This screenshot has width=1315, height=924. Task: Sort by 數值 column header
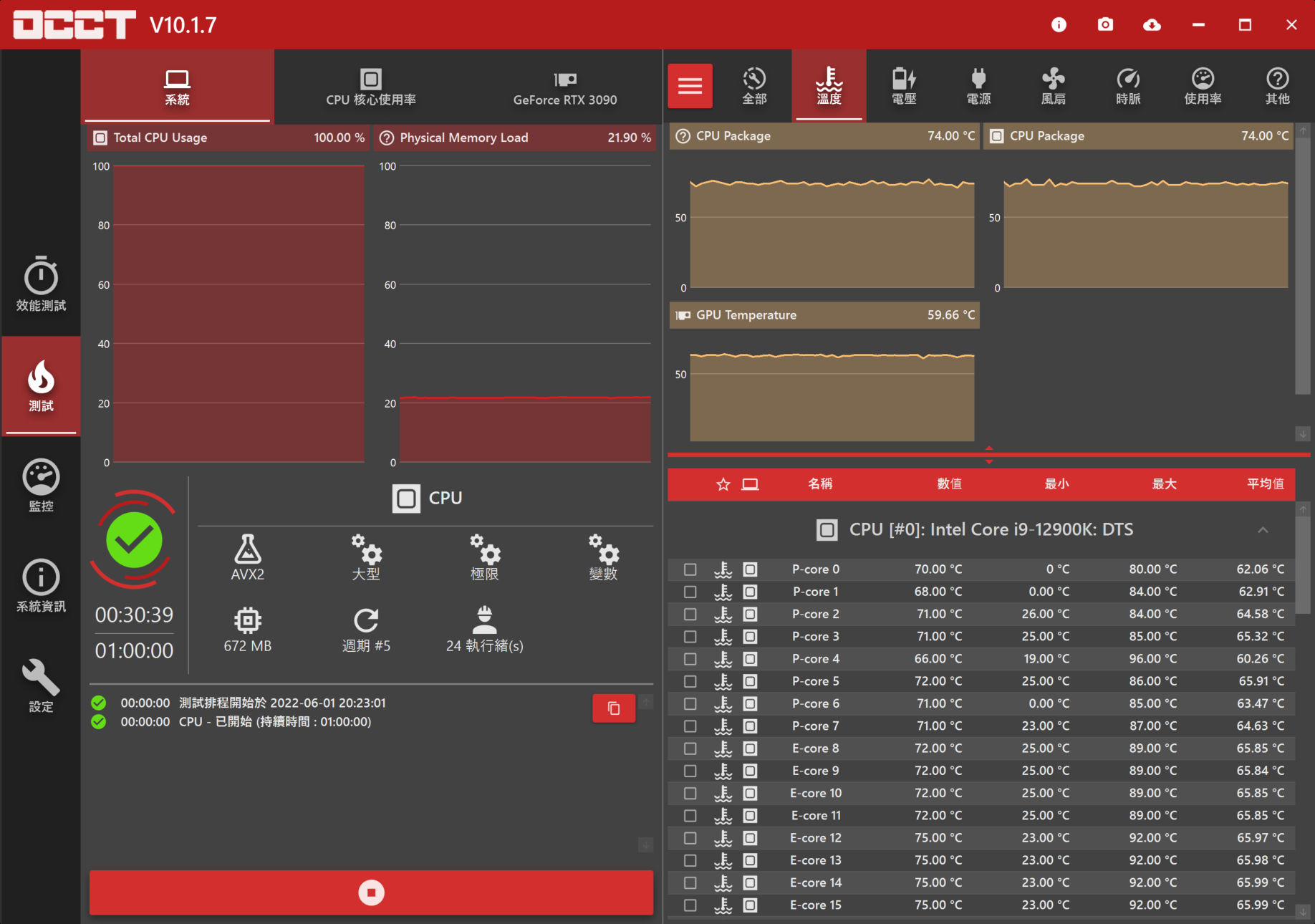[x=949, y=484]
